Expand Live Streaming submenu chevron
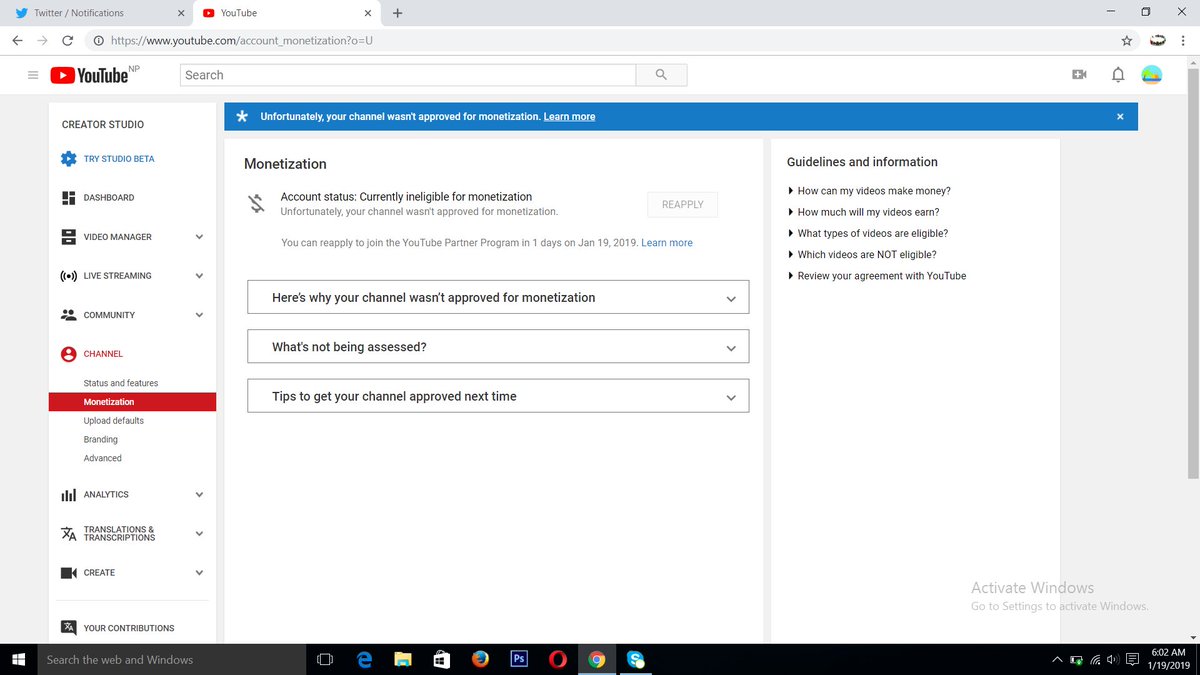Screen dimensions: 1200x675 199,276
